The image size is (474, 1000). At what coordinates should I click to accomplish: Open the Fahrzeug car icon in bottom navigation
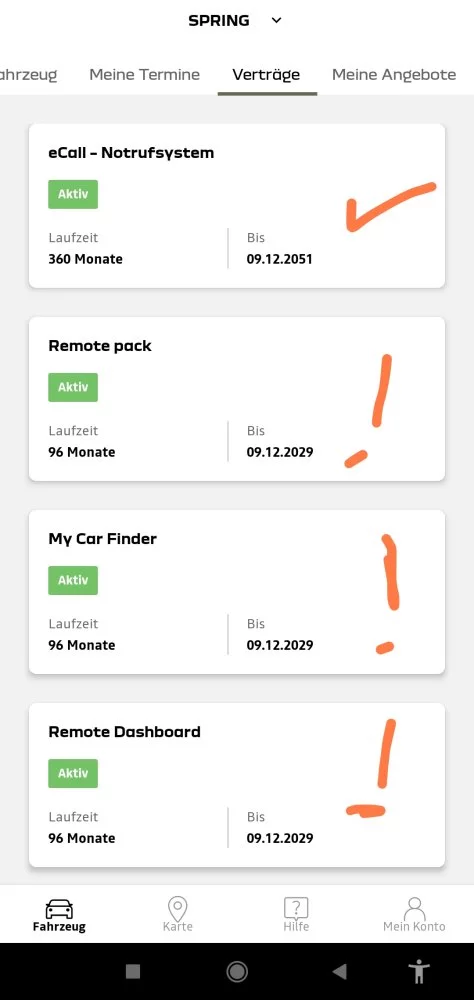tap(59, 908)
